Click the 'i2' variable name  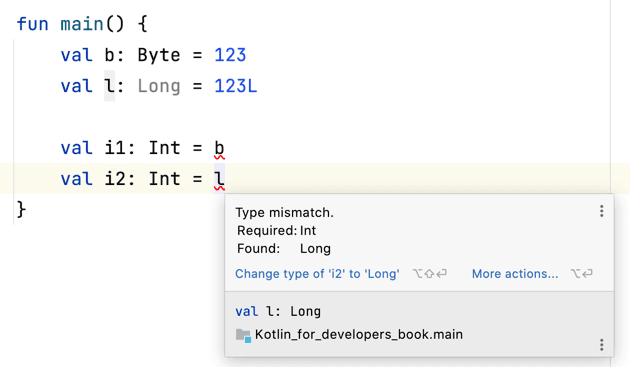115,179
